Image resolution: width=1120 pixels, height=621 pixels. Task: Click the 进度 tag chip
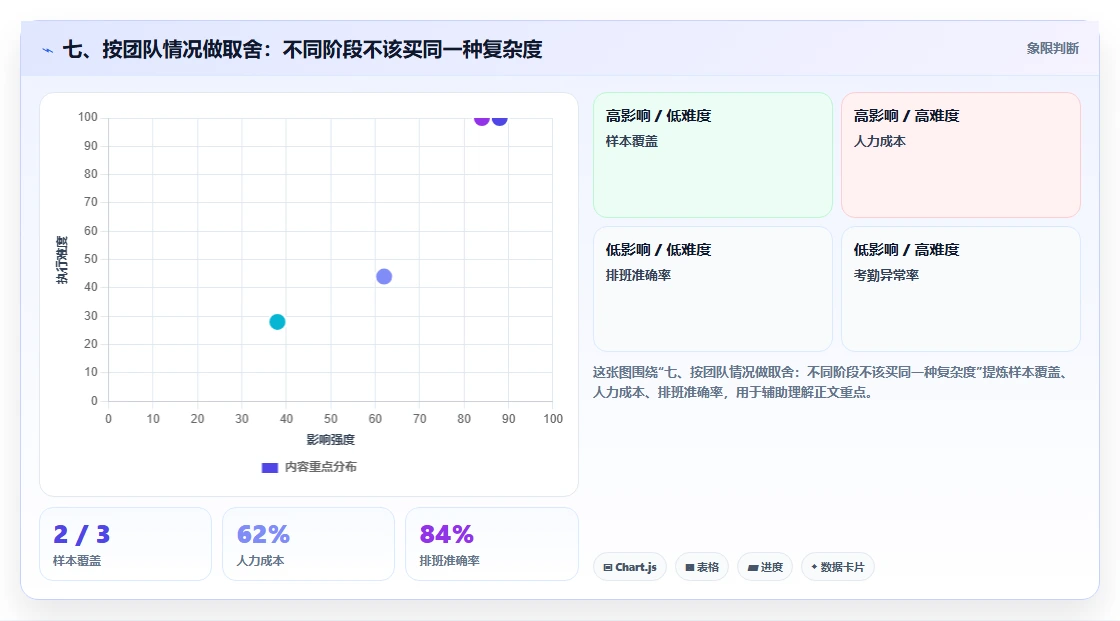point(765,567)
